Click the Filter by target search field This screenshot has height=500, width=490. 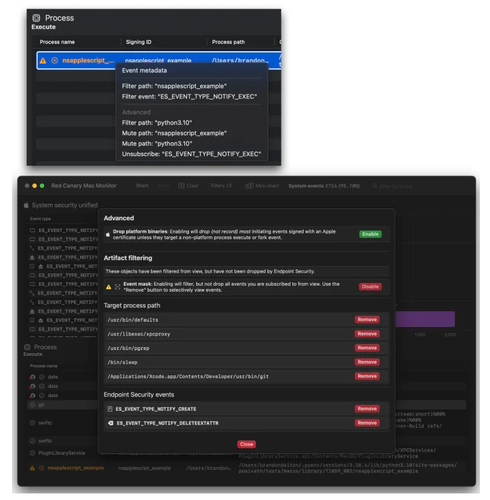[396, 186]
